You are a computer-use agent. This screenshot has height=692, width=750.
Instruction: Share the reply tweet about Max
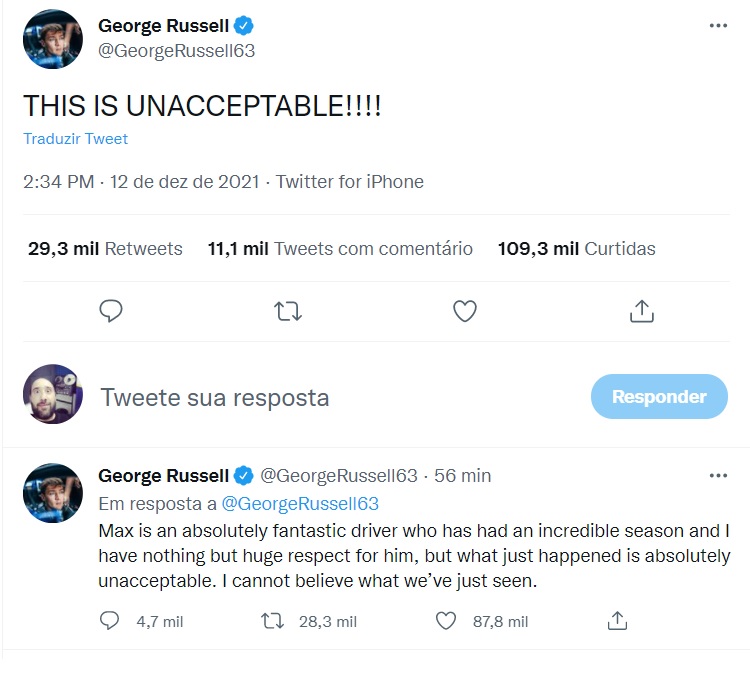pyautogui.click(x=617, y=621)
